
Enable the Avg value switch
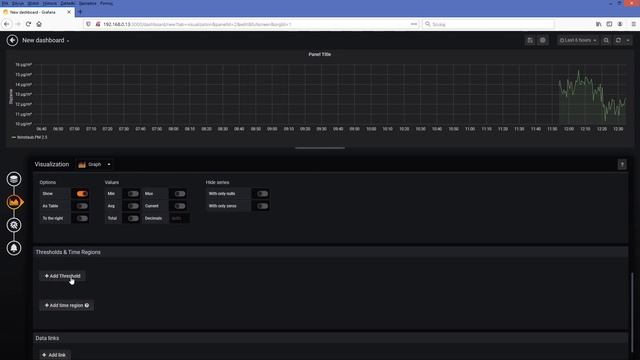pyautogui.click(x=133, y=206)
